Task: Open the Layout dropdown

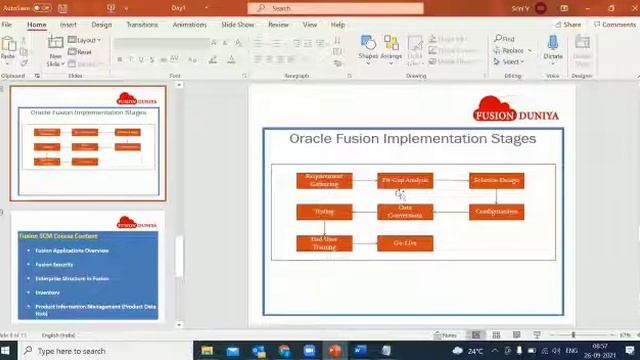Action: pos(84,40)
